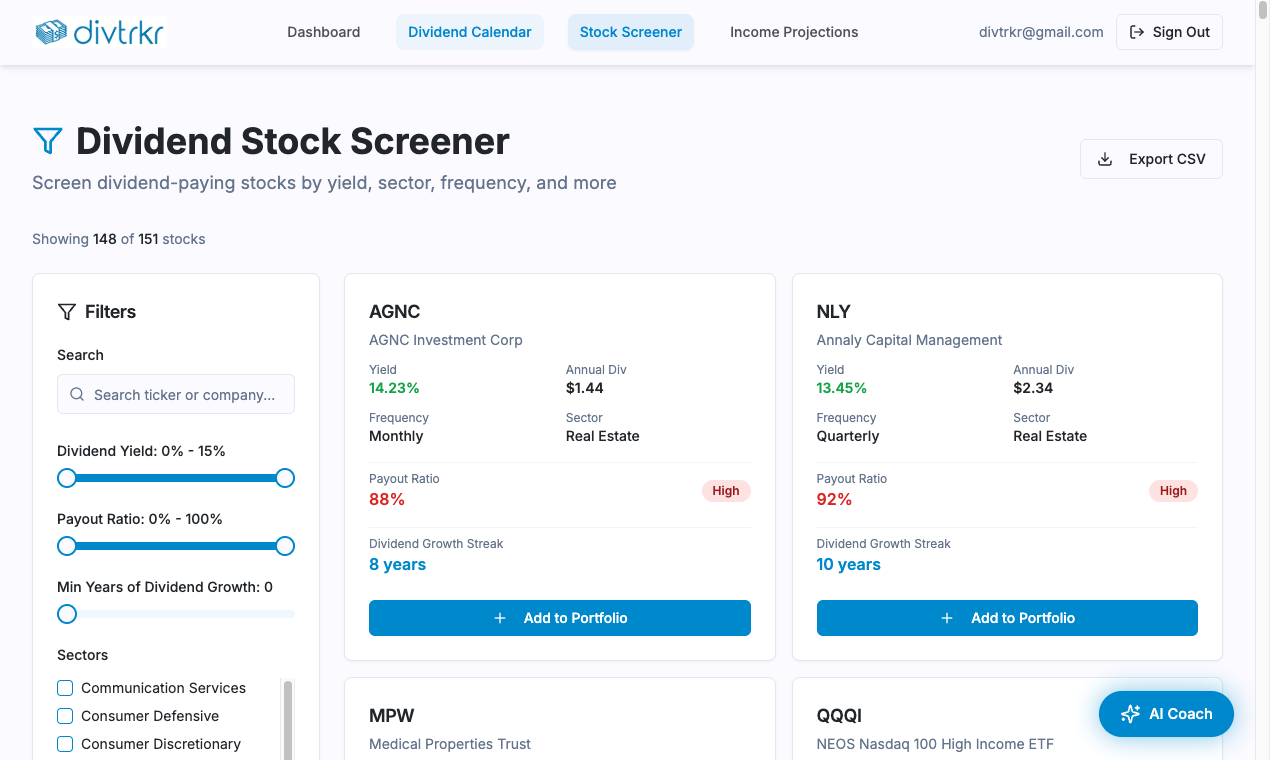This screenshot has height=760, width=1270.
Task: Click the sign-out arrow icon
Action: [1138, 31]
